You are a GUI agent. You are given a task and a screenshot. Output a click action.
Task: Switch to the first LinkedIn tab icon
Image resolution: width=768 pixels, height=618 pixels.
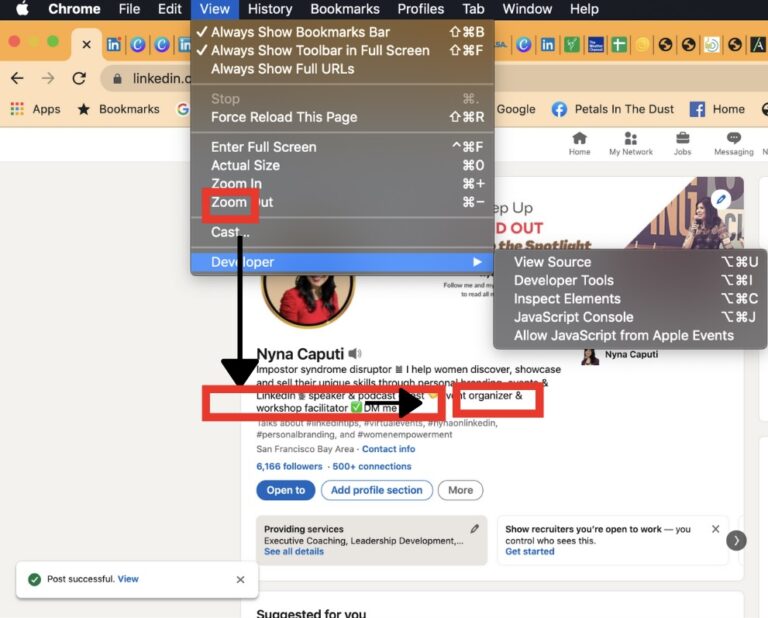click(x=114, y=45)
